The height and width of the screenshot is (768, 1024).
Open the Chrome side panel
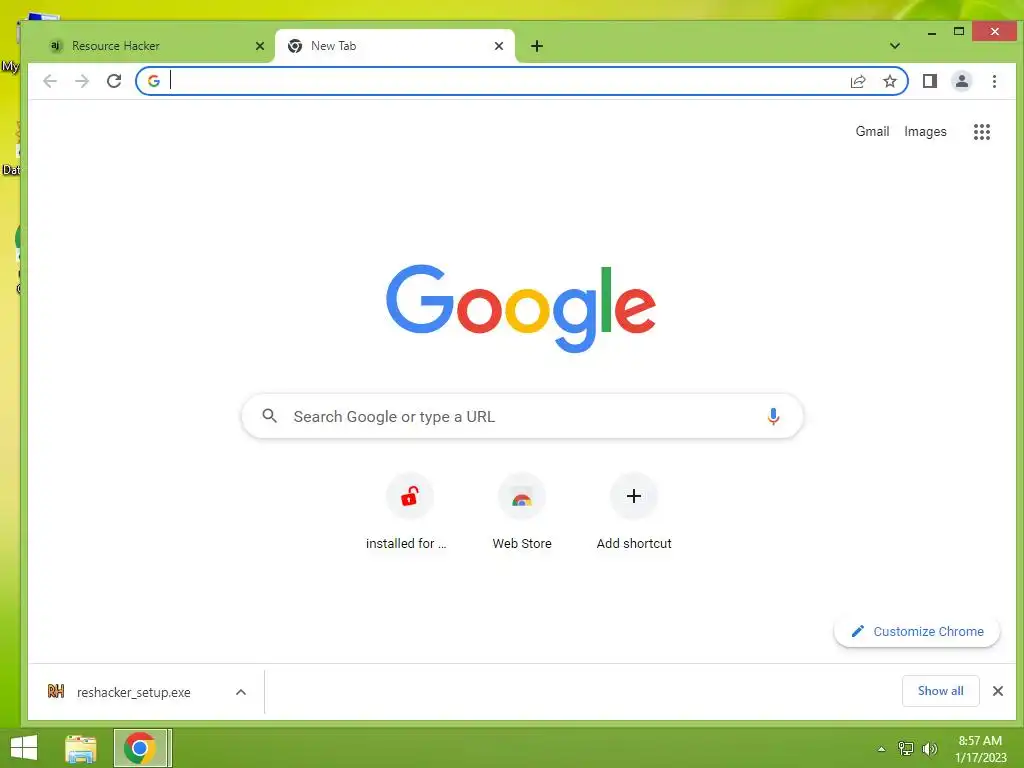point(930,81)
